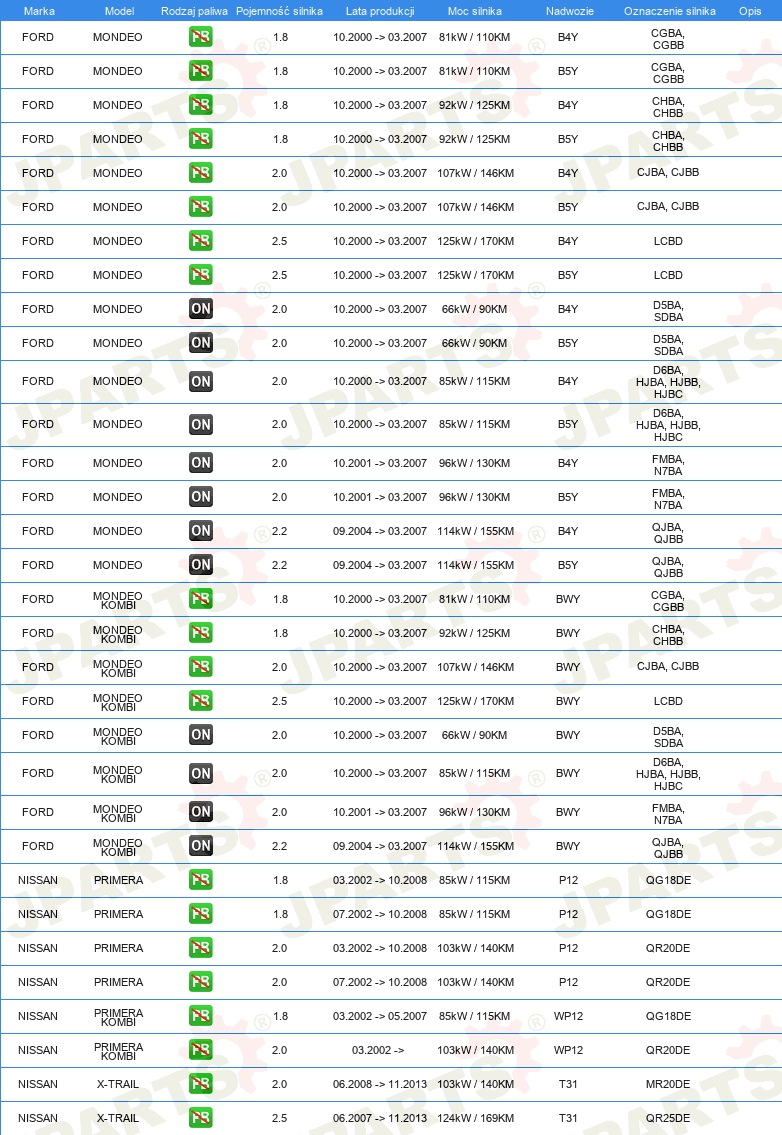Click the 03.2002 -> 05.2007 production cell
782x1135 pixels.
point(380,1016)
